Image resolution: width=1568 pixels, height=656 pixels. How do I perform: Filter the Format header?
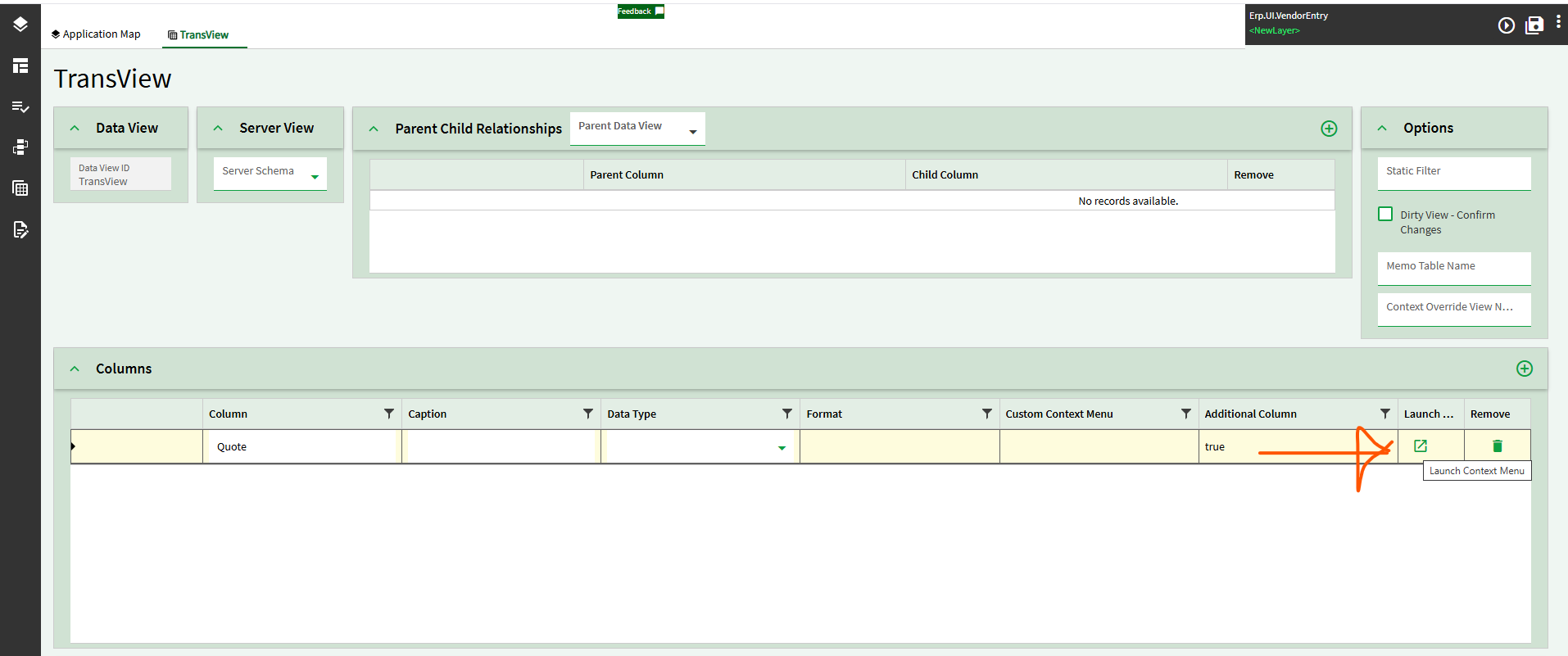point(987,414)
